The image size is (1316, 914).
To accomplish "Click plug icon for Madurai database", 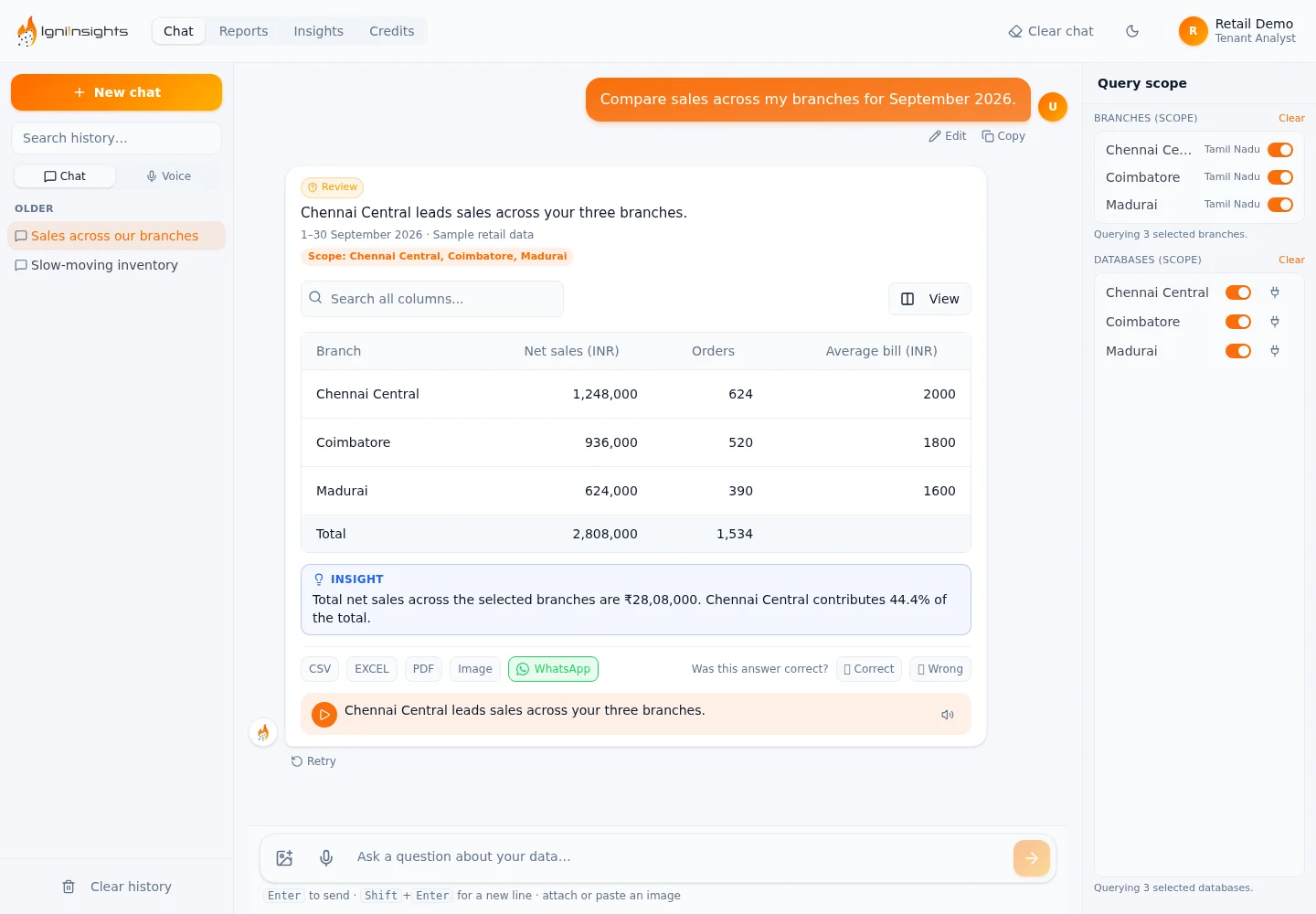I will coord(1275,351).
